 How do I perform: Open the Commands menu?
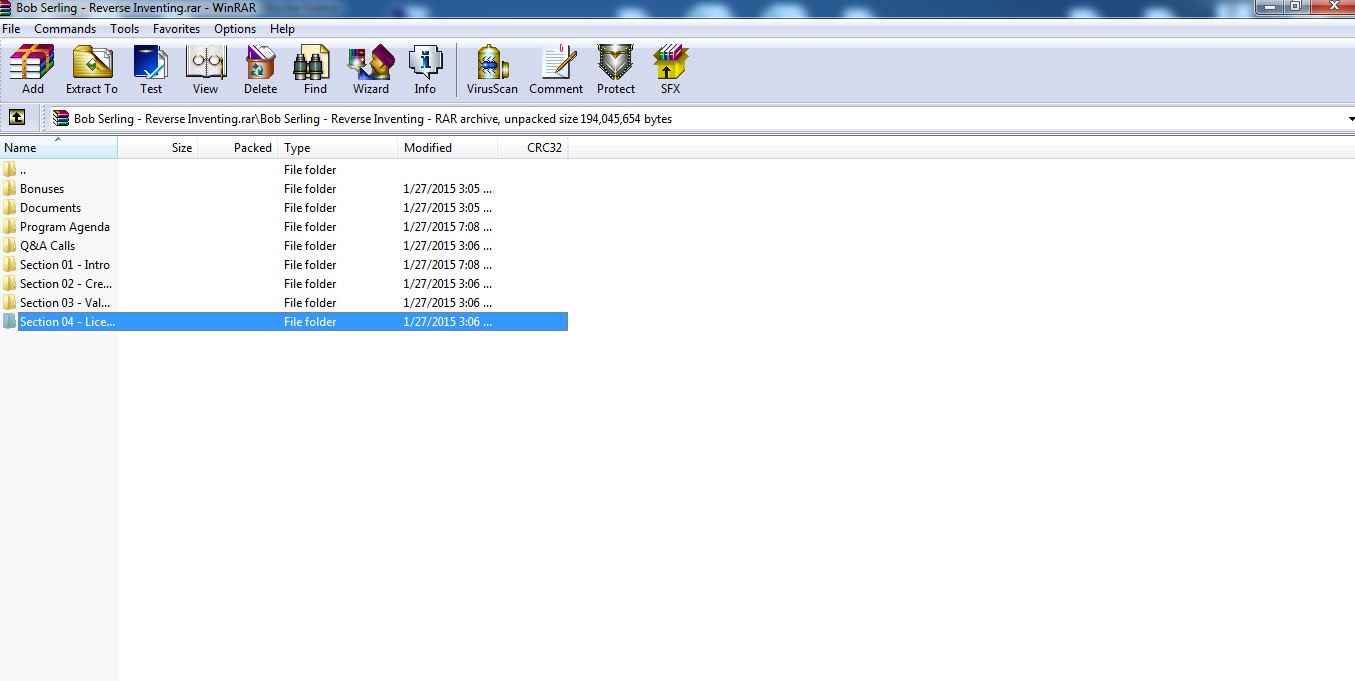tap(65, 29)
